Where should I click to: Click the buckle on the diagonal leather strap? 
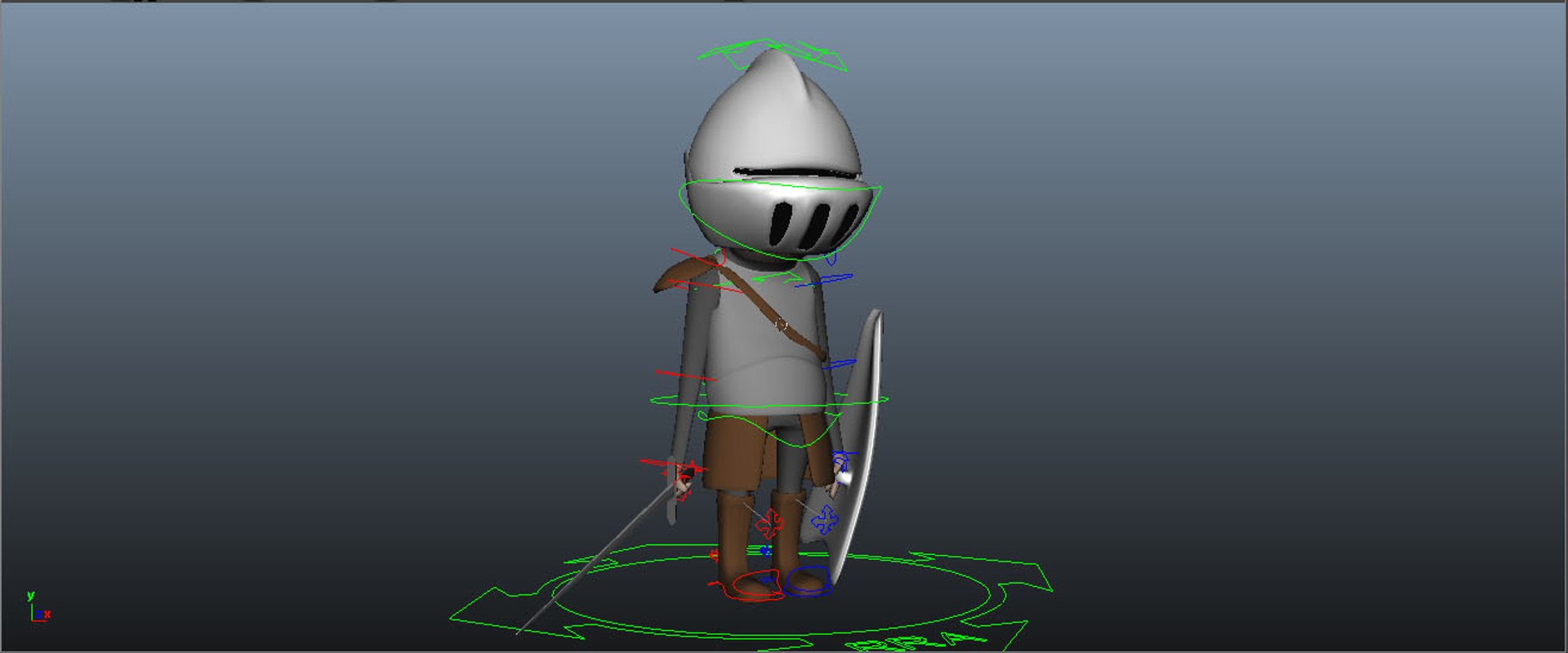pyautogui.click(x=782, y=325)
